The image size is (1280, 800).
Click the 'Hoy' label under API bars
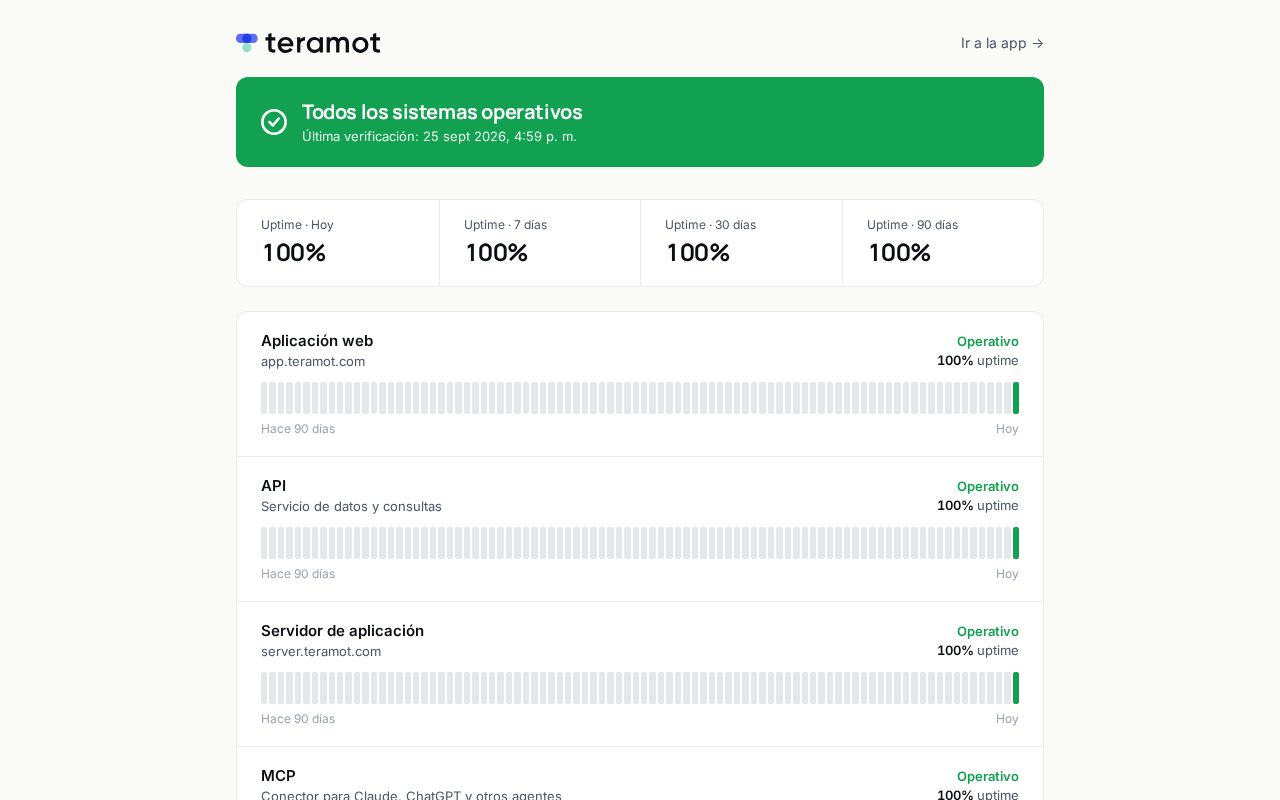(x=1007, y=574)
